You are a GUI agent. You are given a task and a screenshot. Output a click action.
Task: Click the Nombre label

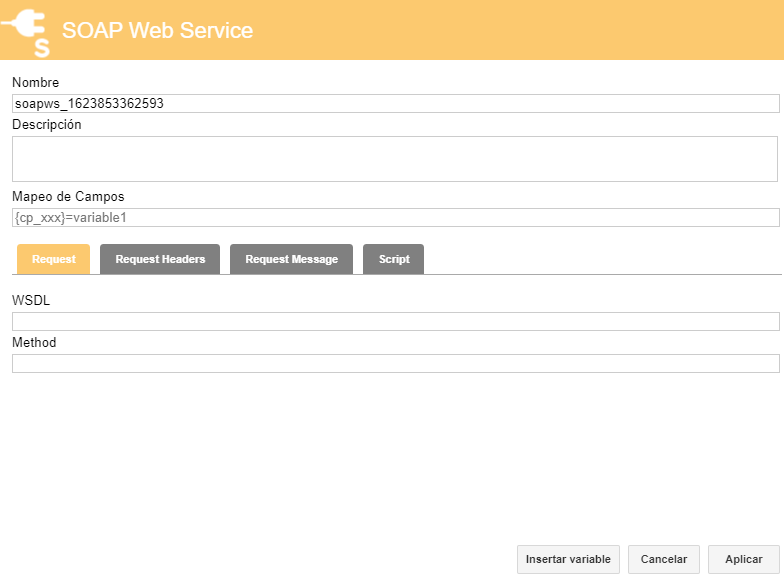pos(36,82)
